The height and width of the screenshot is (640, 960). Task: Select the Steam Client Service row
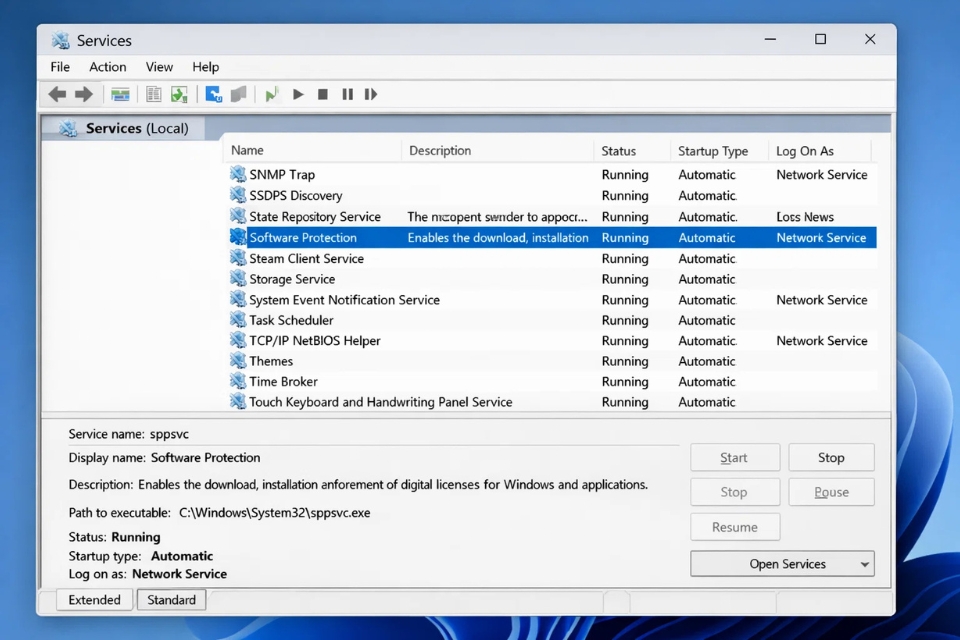(305, 258)
